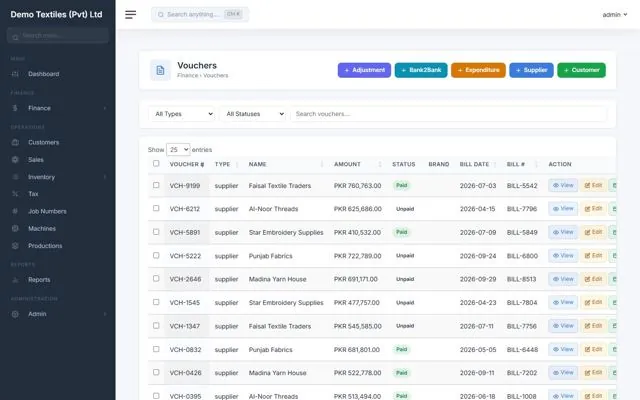Toggle the select-all header checkbox

point(156,163)
